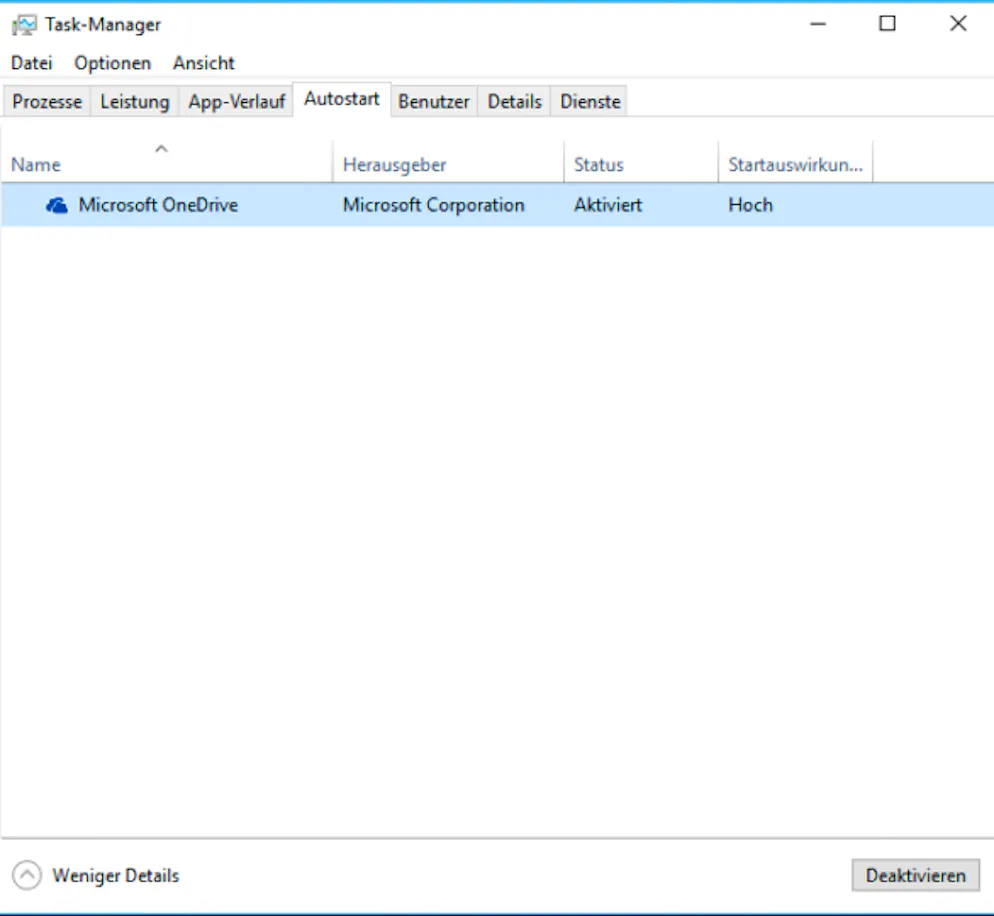Click the sort arrow above Name column

[x=162, y=149]
